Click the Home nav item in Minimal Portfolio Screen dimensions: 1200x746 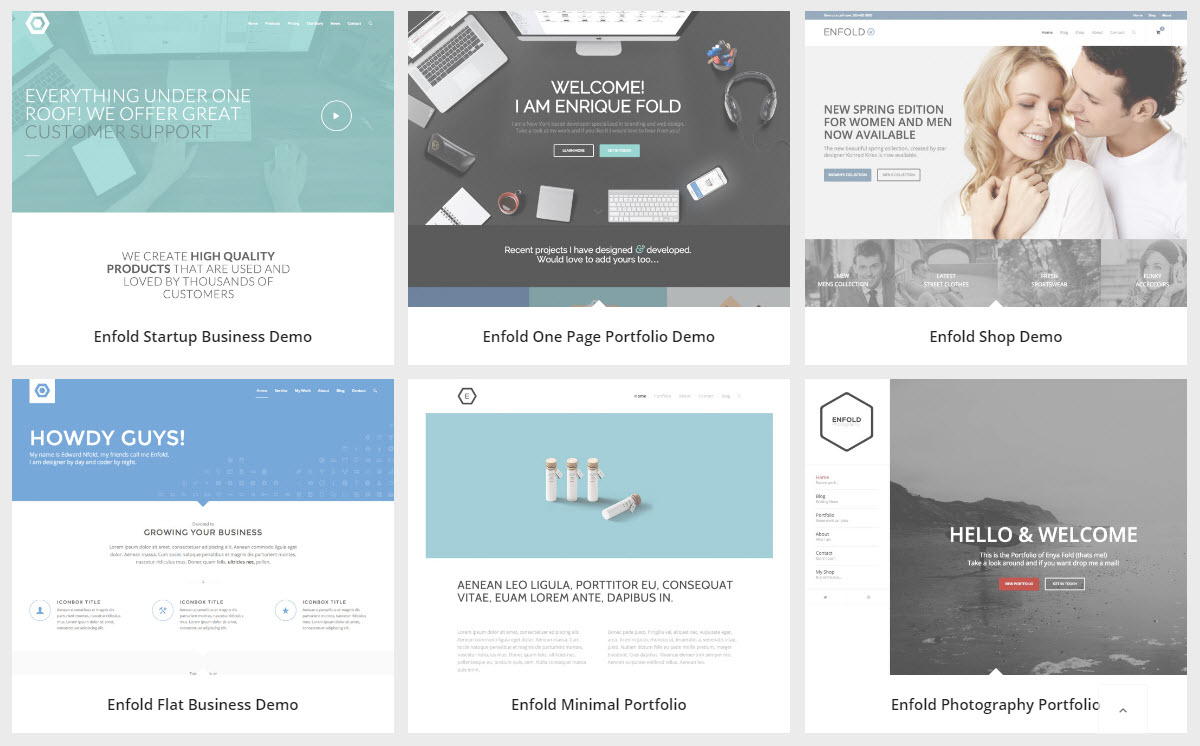(x=640, y=397)
